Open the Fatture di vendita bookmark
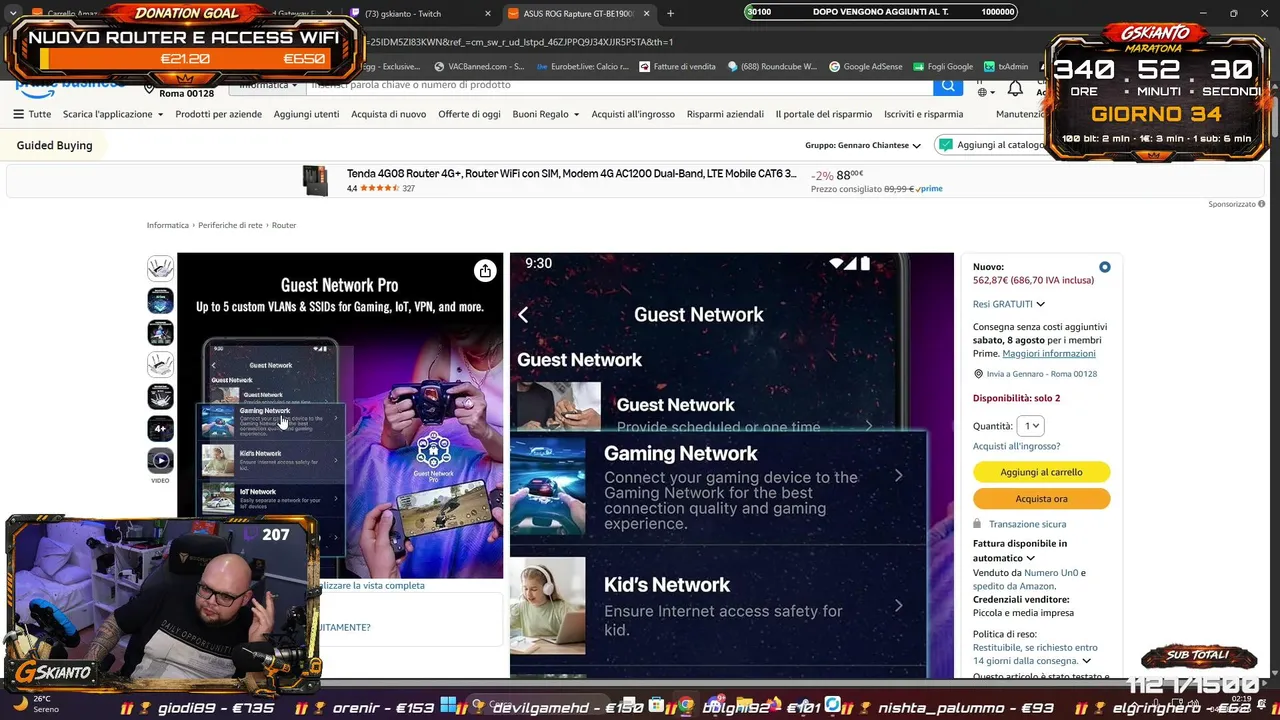The width and height of the screenshot is (1280, 720). click(678, 67)
